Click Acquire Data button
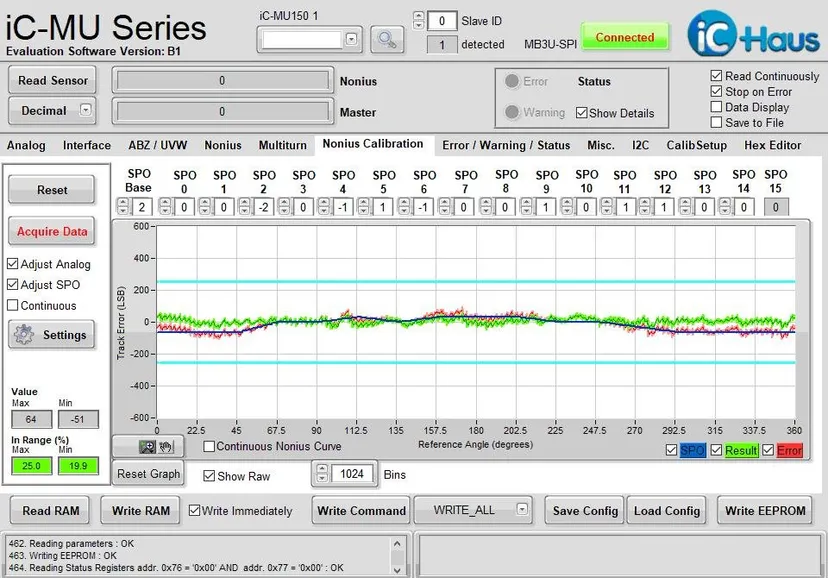The image size is (828, 578). 52,231
